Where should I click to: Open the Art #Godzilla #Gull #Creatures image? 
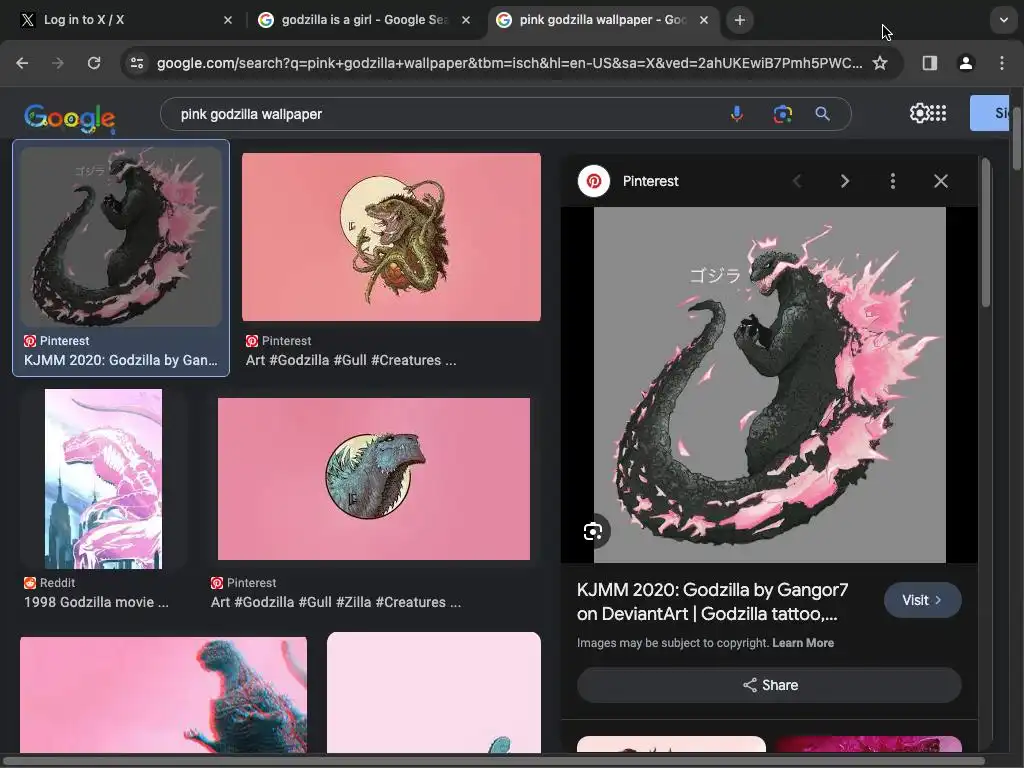point(391,237)
